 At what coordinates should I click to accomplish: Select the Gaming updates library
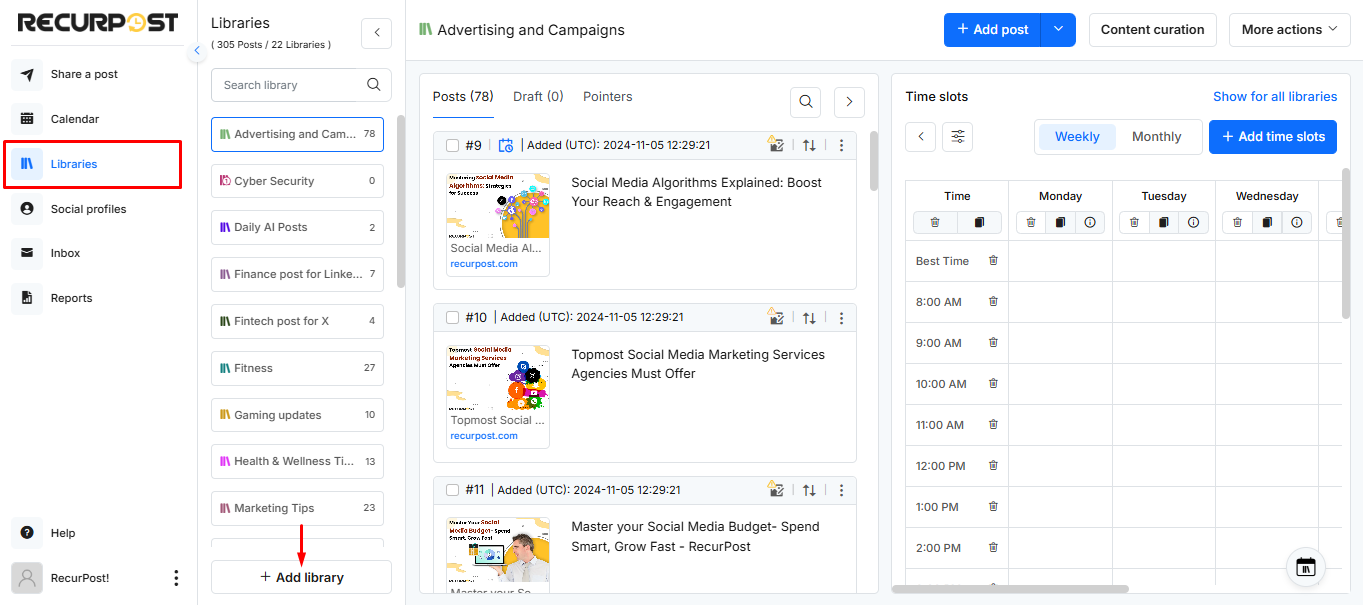297,415
